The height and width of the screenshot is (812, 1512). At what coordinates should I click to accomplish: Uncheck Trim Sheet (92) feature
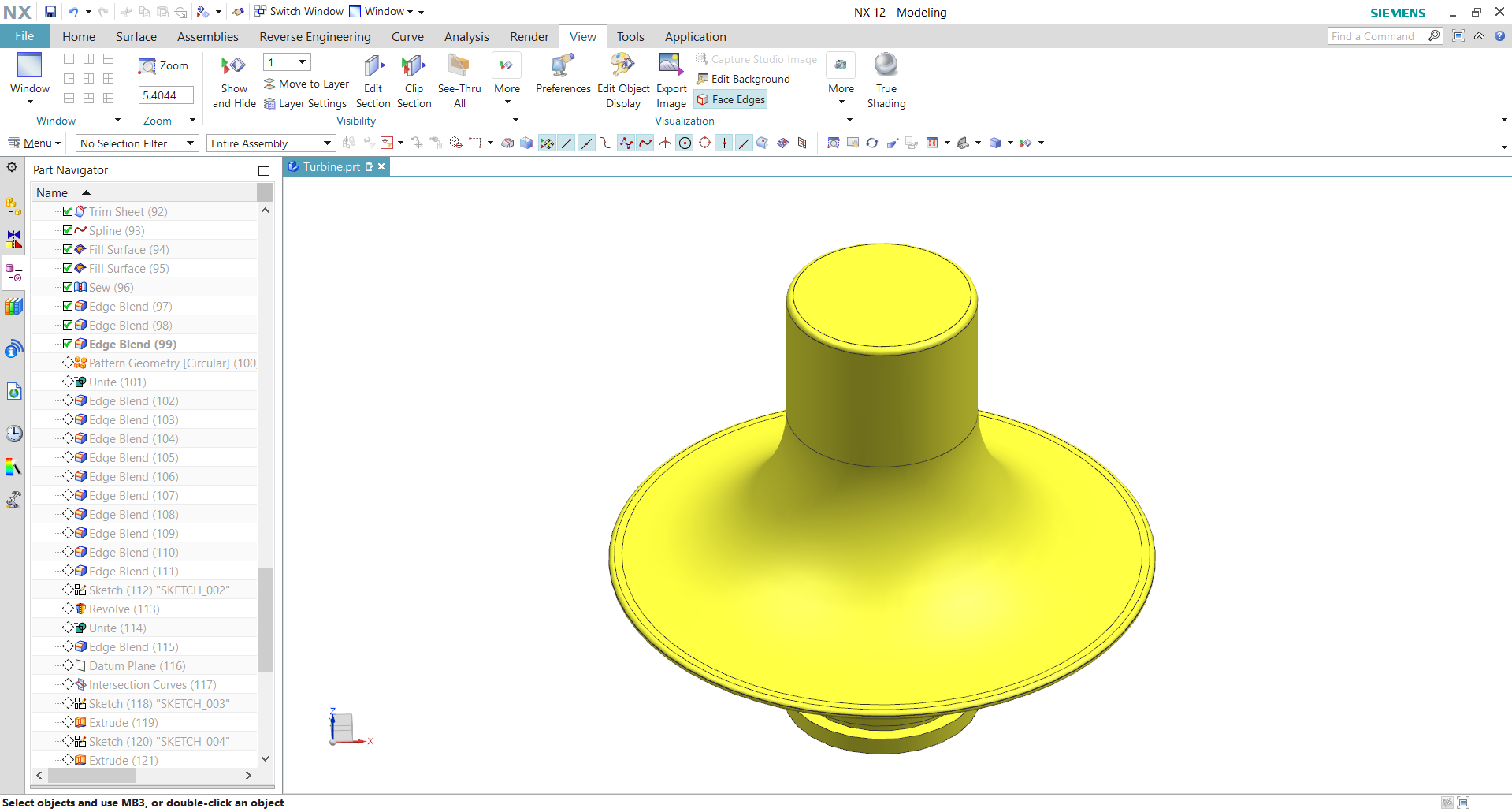pyautogui.click(x=68, y=211)
